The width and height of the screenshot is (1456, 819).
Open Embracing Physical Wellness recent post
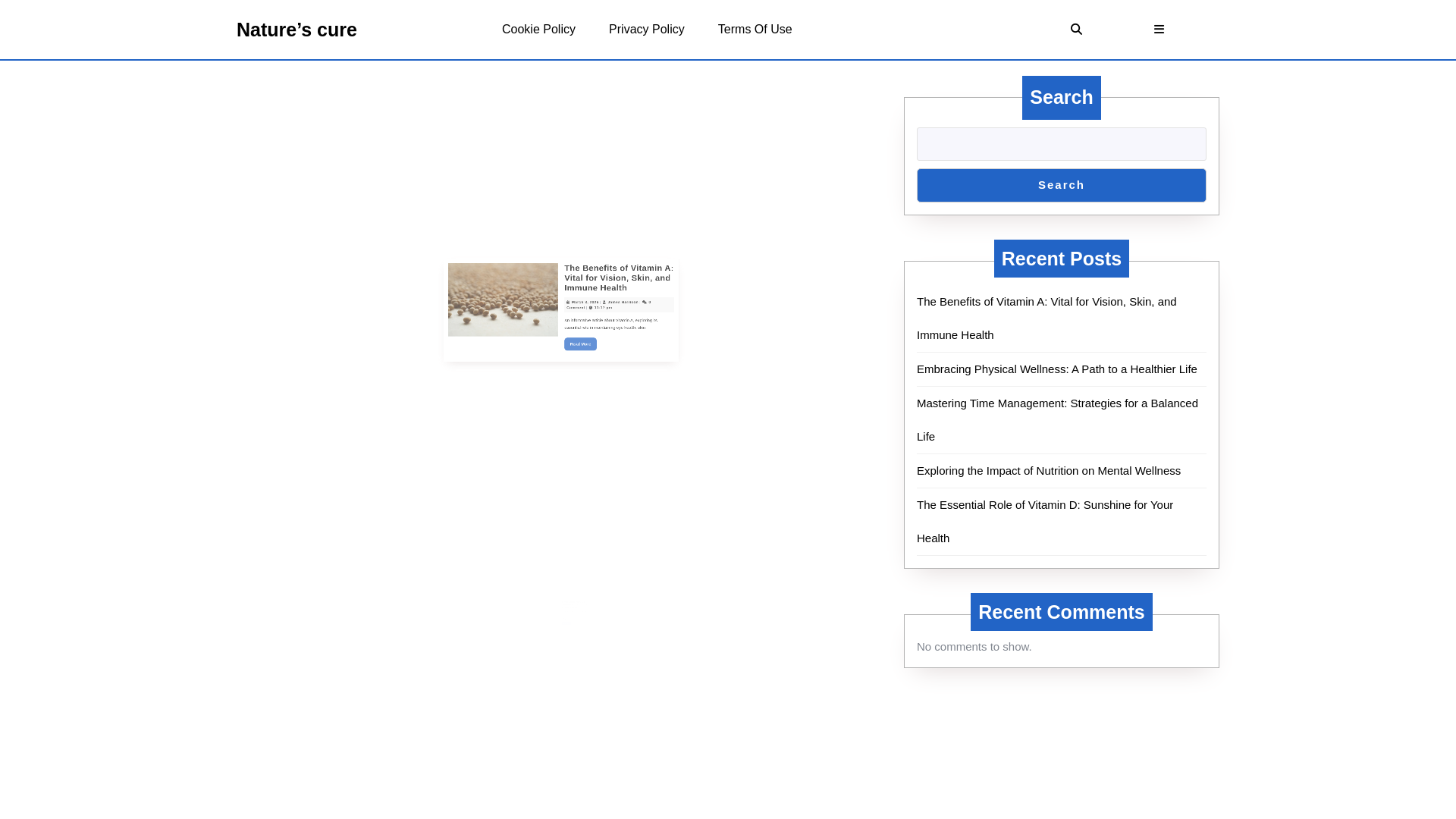click(x=1056, y=369)
